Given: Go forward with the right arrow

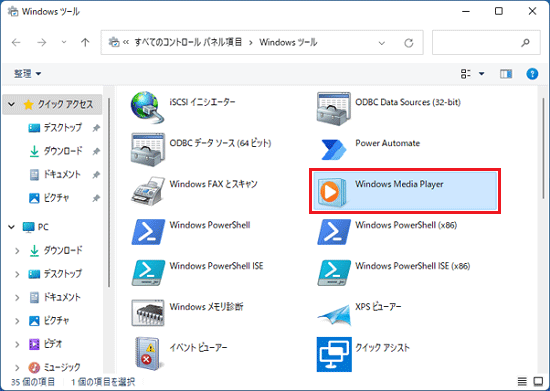Looking at the screenshot, I should click(x=42, y=43).
